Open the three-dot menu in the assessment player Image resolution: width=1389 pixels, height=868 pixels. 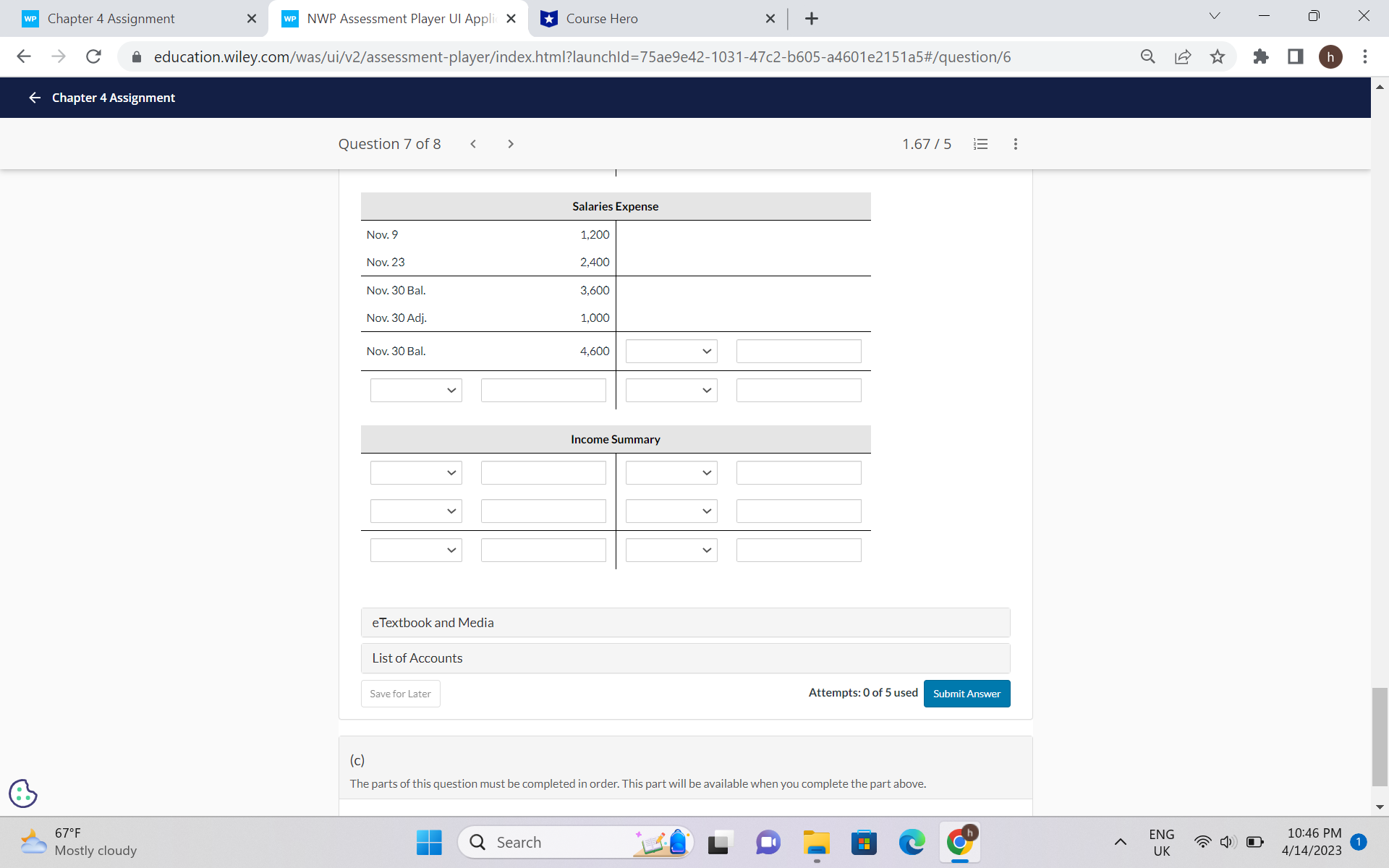point(1015,144)
